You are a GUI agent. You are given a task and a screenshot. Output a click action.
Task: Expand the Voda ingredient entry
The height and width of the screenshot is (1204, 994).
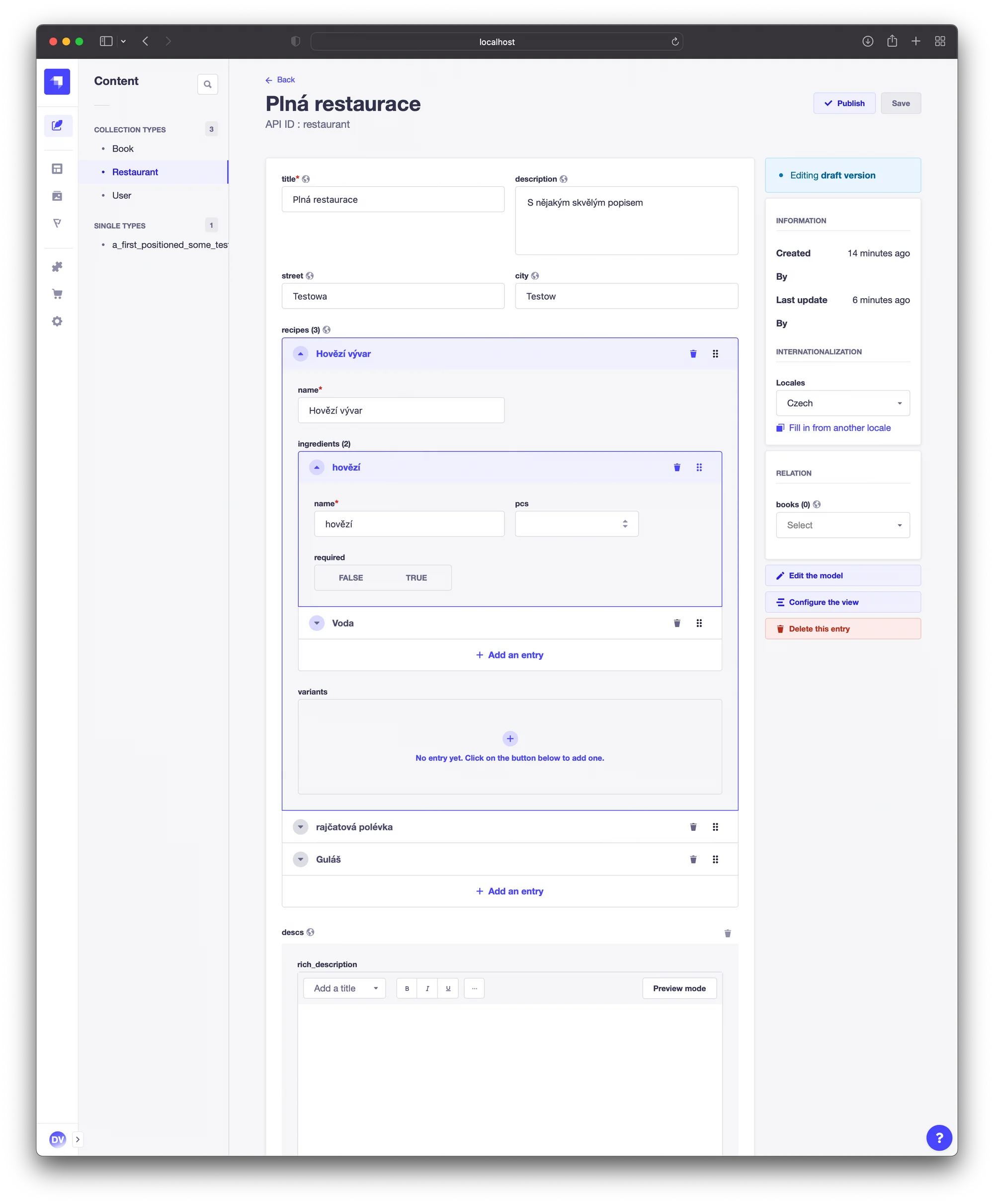tap(317, 623)
